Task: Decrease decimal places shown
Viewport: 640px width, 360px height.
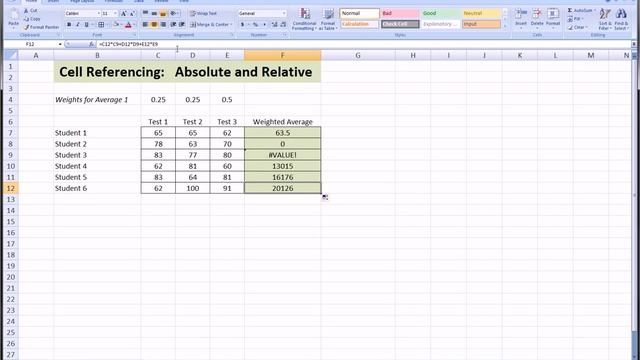Action: click(283, 25)
